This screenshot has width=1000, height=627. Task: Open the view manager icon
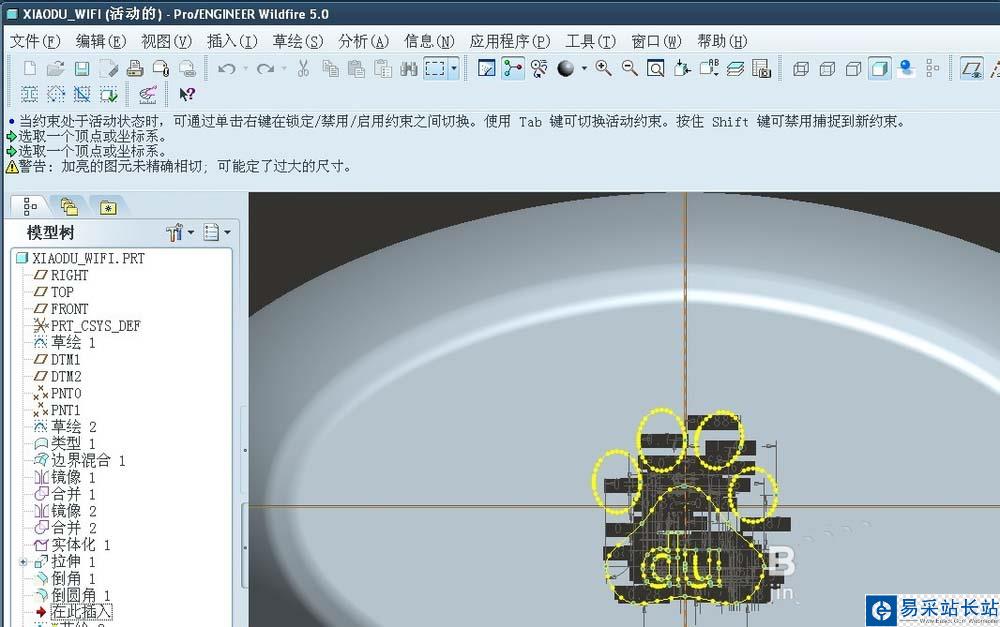click(761, 68)
